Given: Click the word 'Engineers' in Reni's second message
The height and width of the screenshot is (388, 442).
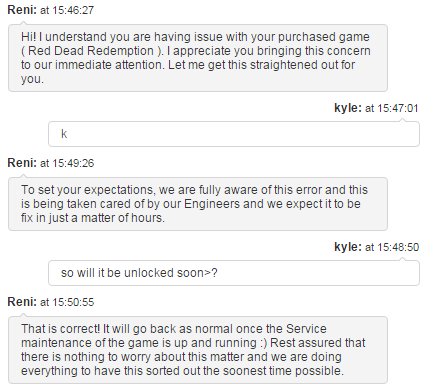Looking at the screenshot, I should [x=212, y=204].
